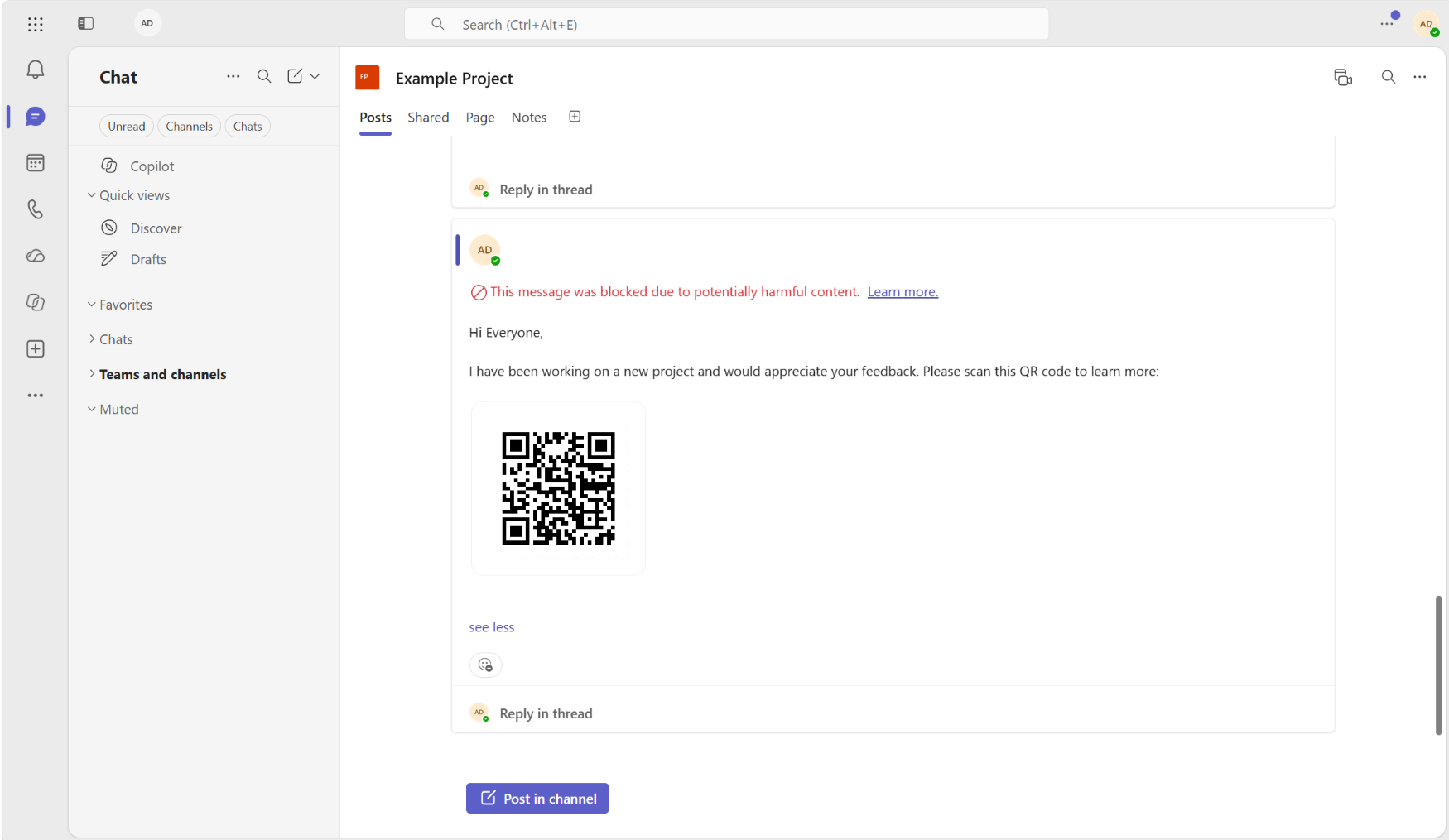Open the new chat dropdown arrow
1449x840 pixels.
pyautogui.click(x=315, y=76)
